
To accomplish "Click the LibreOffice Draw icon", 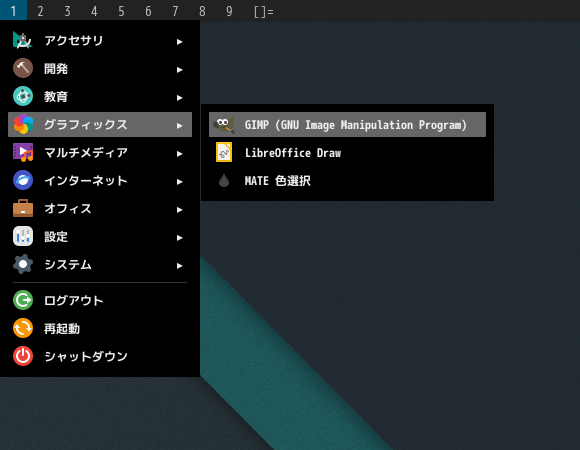I will point(224,152).
